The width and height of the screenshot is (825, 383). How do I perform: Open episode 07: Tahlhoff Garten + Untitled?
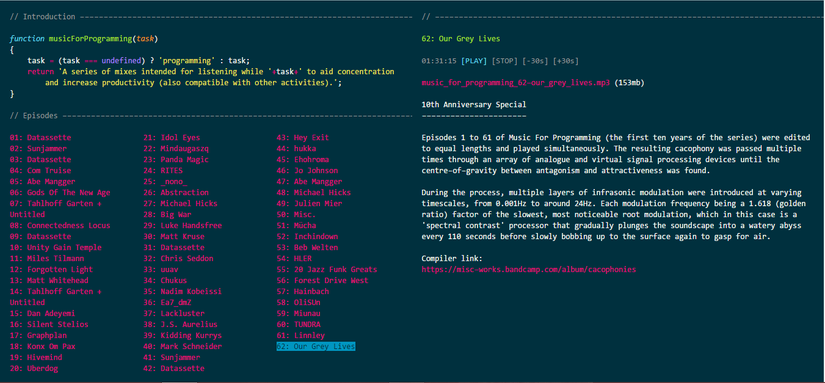[x=56, y=209]
